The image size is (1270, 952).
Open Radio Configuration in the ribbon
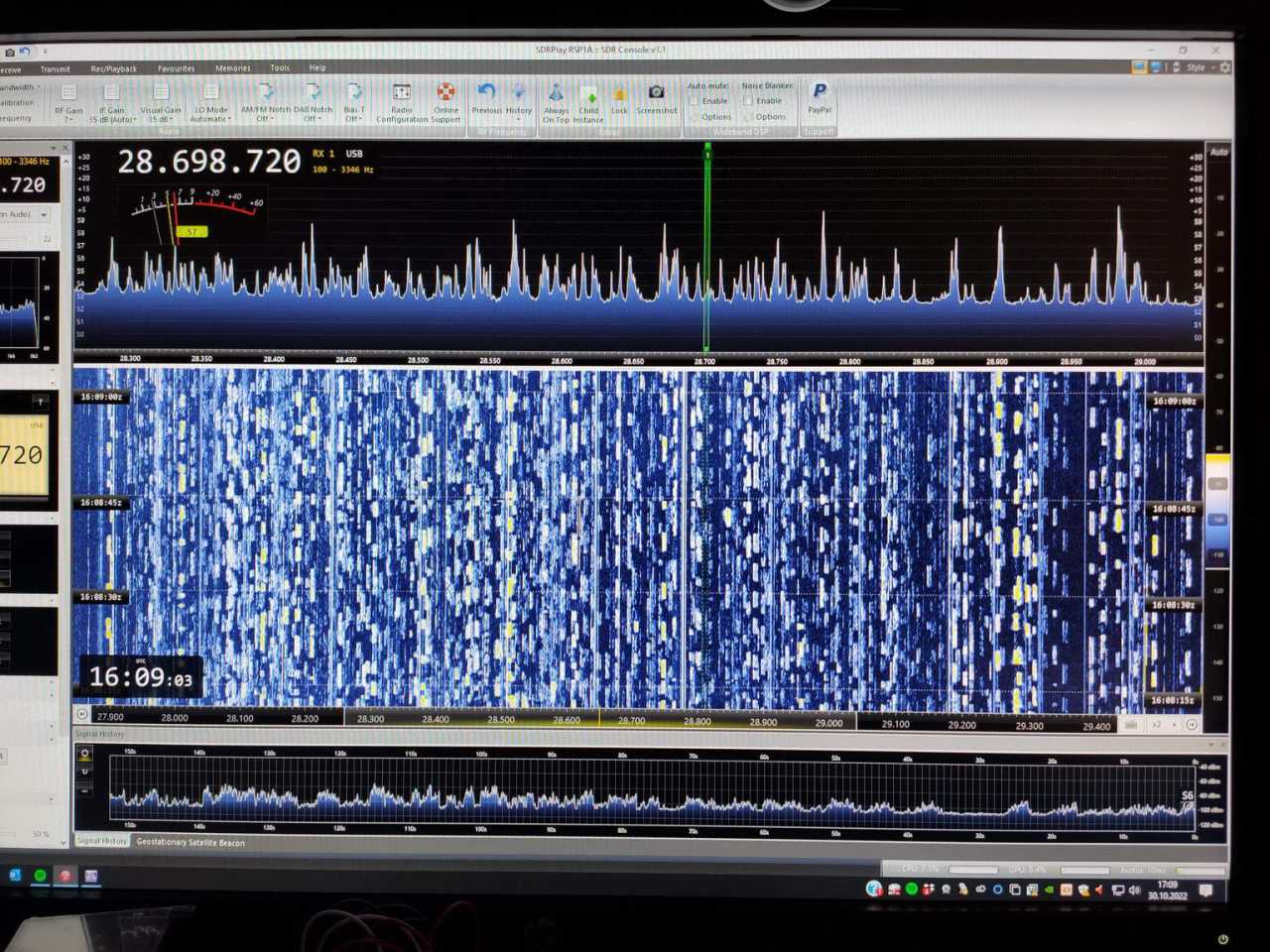click(402, 103)
